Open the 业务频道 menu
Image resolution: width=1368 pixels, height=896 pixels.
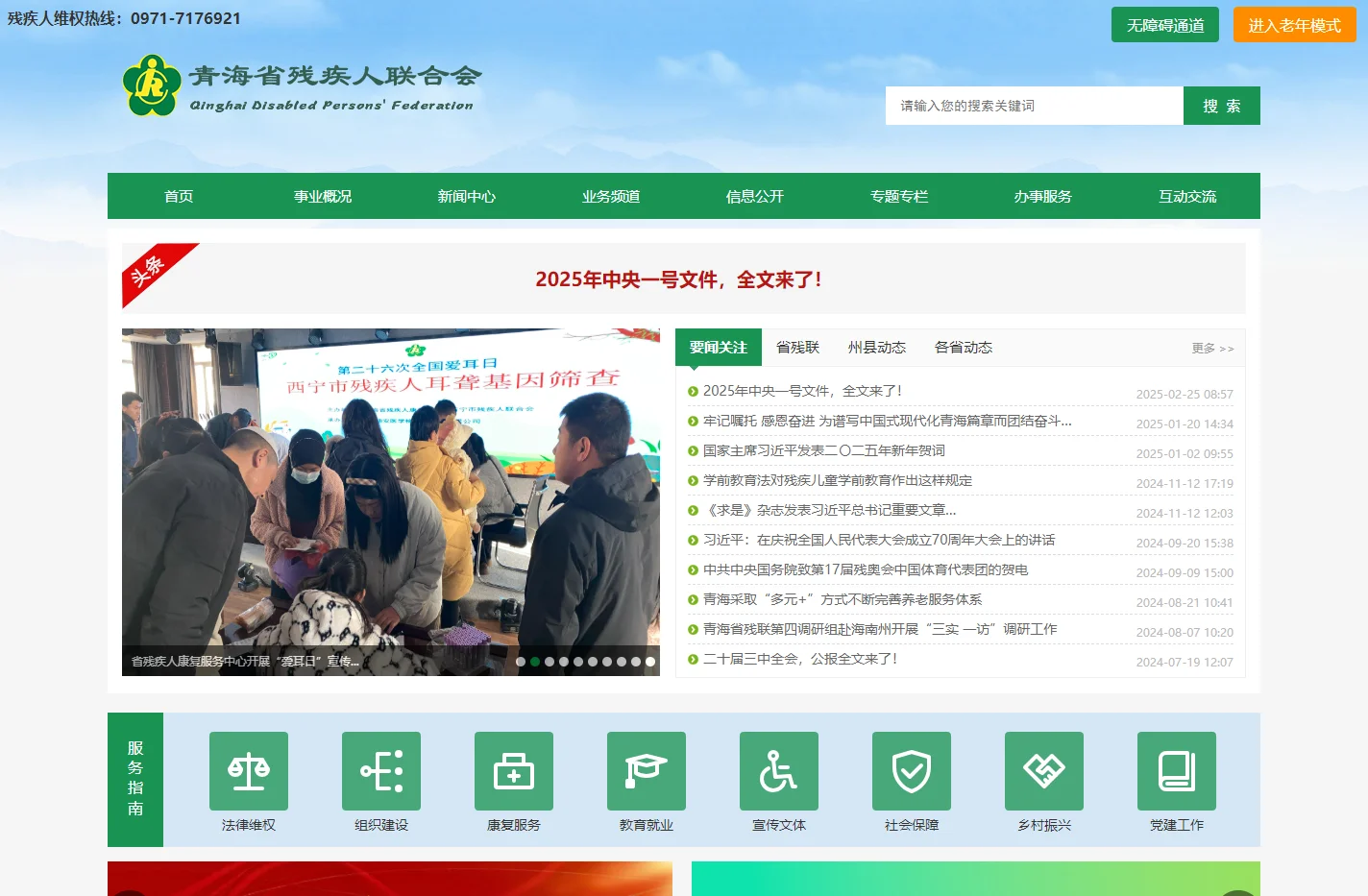[611, 196]
